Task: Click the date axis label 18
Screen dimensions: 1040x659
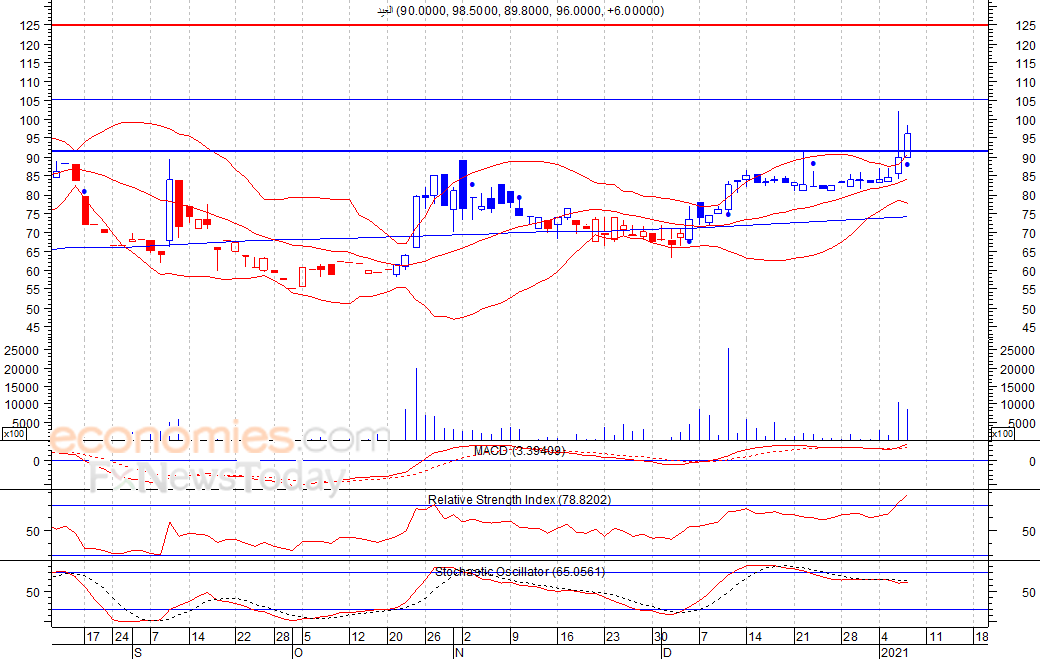Action: pyautogui.click(x=982, y=636)
